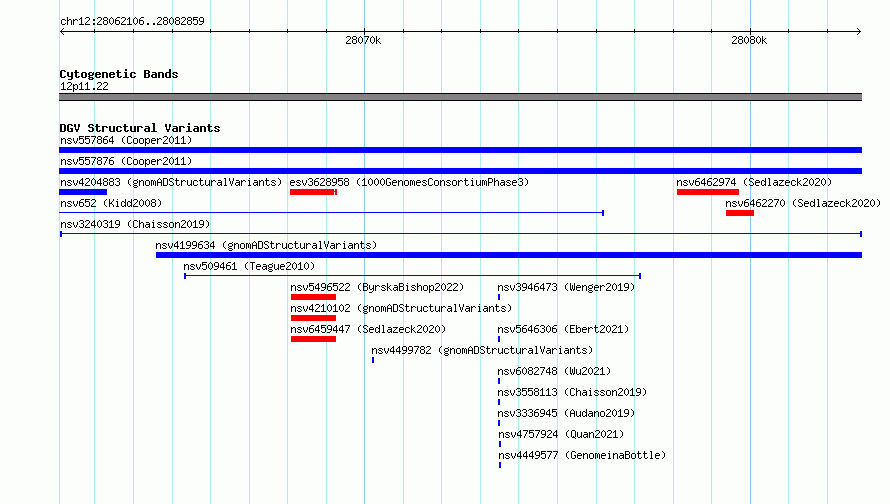Image resolution: width=890 pixels, height=504 pixels.
Task: Select the nsv557864 blue variant bar
Action: (460, 150)
